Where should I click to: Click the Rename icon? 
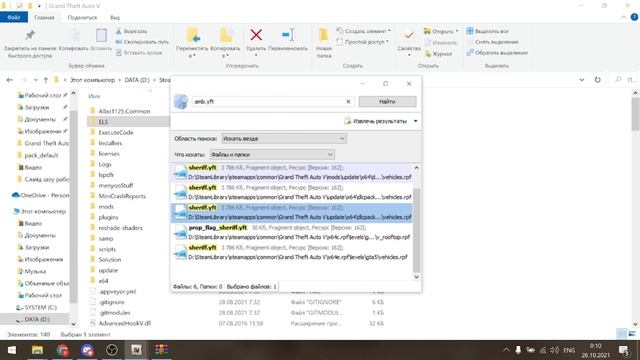click(288, 35)
